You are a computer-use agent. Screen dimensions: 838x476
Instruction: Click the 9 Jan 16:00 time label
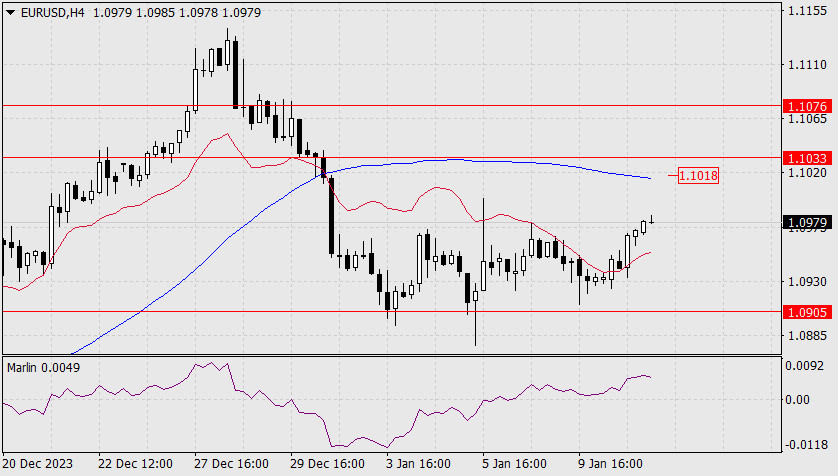pos(610,463)
